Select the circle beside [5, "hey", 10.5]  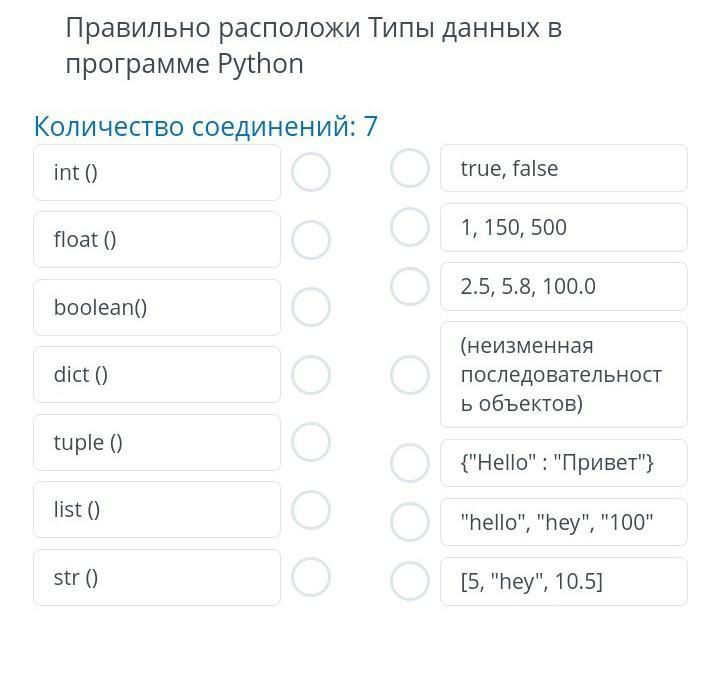coord(410,581)
